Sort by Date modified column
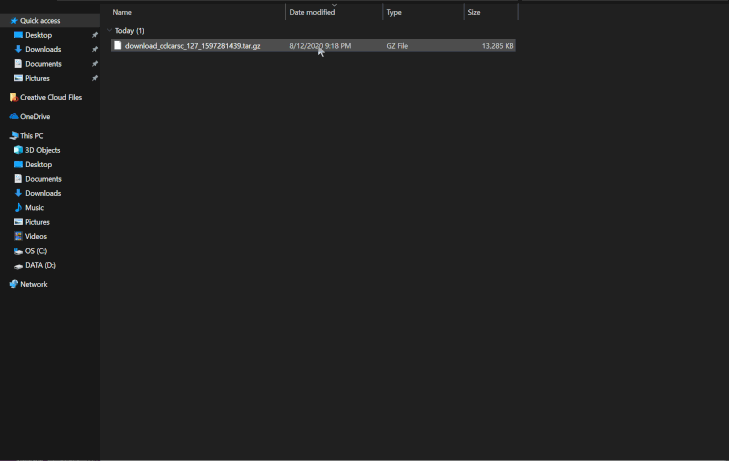Viewport: 729px width, 461px height. pyautogui.click(x=312, y=12)
